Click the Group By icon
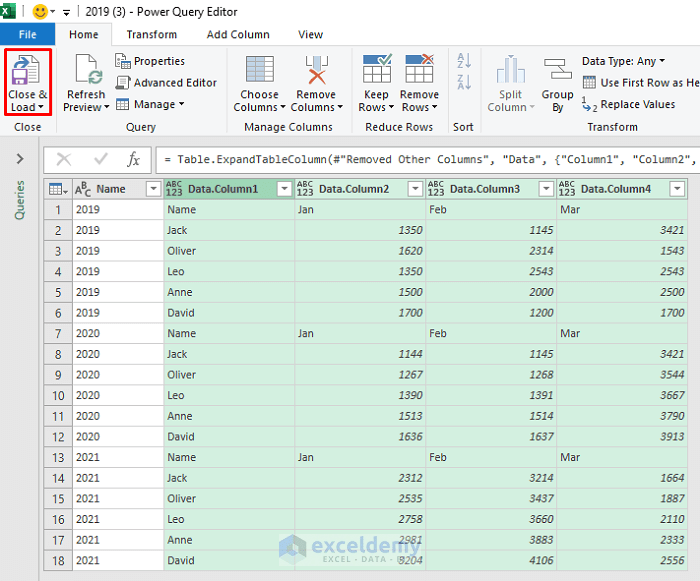The image size is (700, 581). coord(558,69)
